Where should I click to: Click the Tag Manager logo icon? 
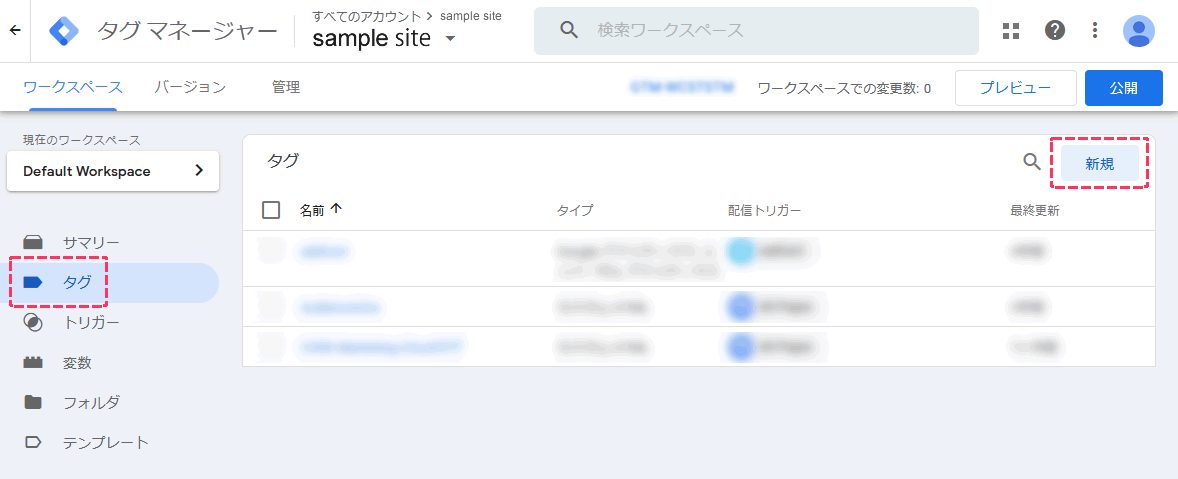65,31
